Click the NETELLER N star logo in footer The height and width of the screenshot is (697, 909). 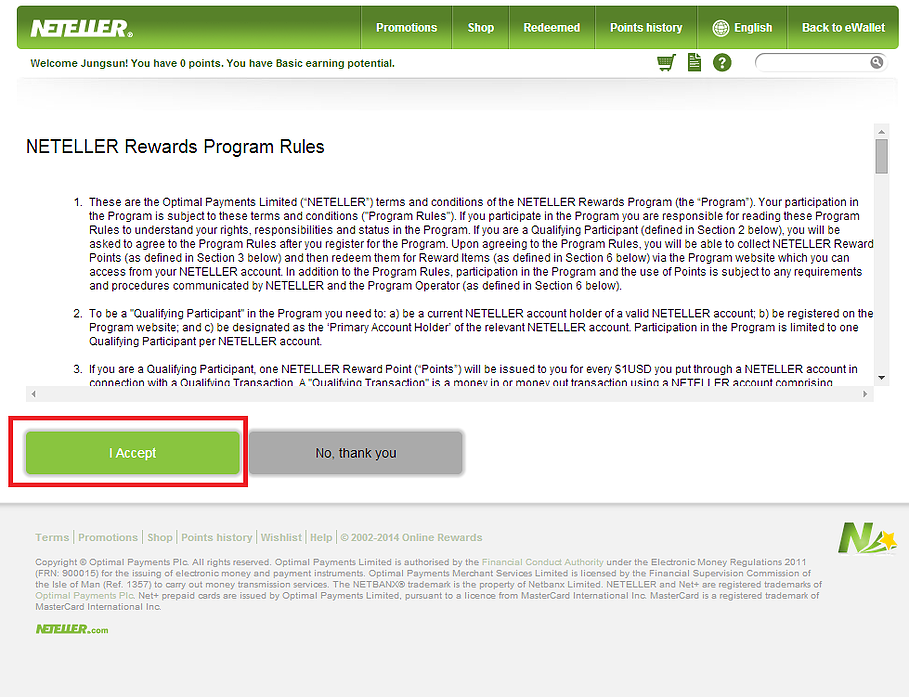[x=867, y=538]
